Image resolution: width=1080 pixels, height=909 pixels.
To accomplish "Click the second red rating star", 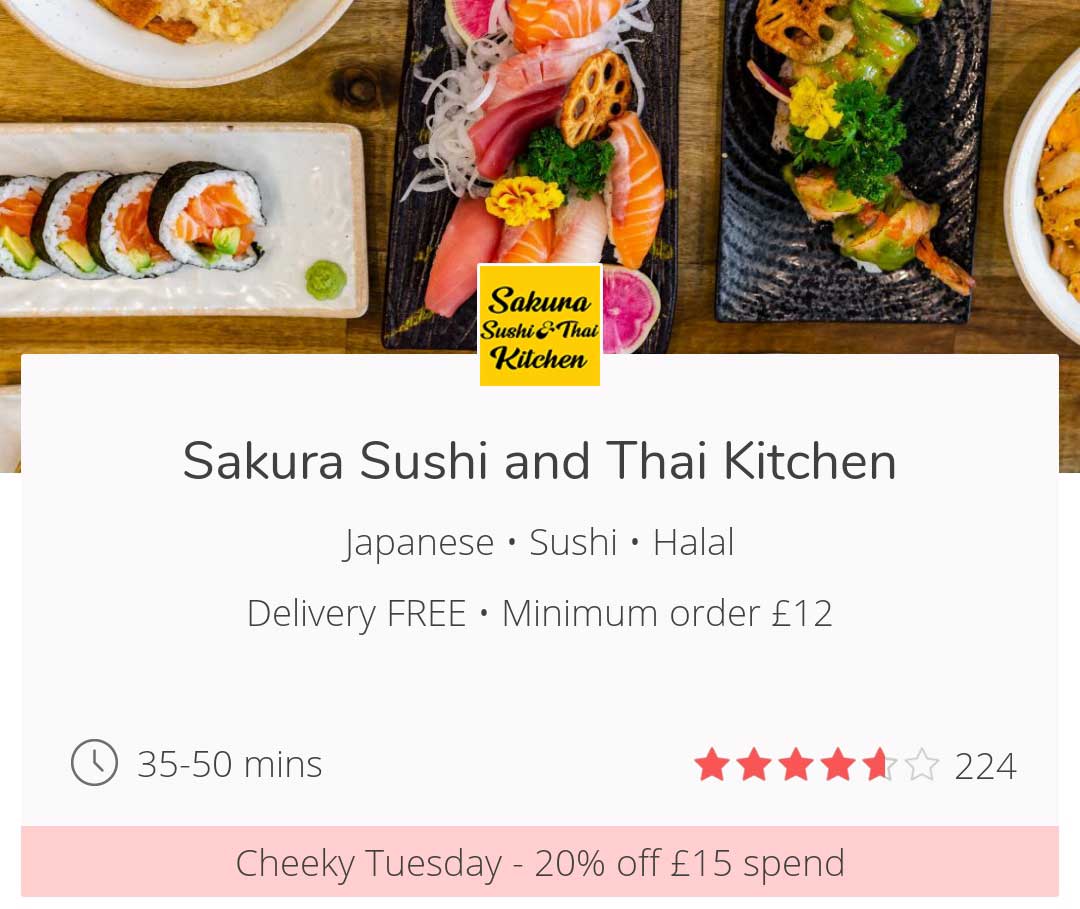I will click(x=754, y=764).
